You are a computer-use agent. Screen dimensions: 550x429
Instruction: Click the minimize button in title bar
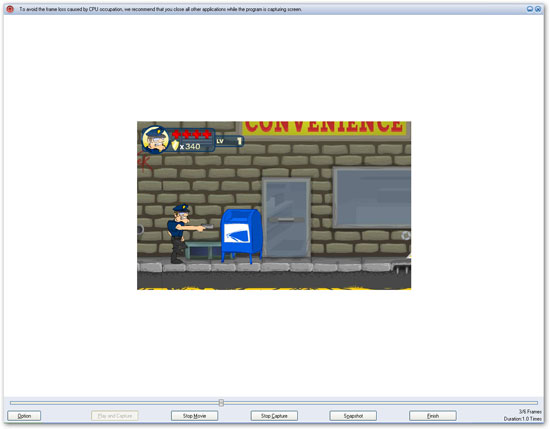pyautogui.click(x=530, y=9)
